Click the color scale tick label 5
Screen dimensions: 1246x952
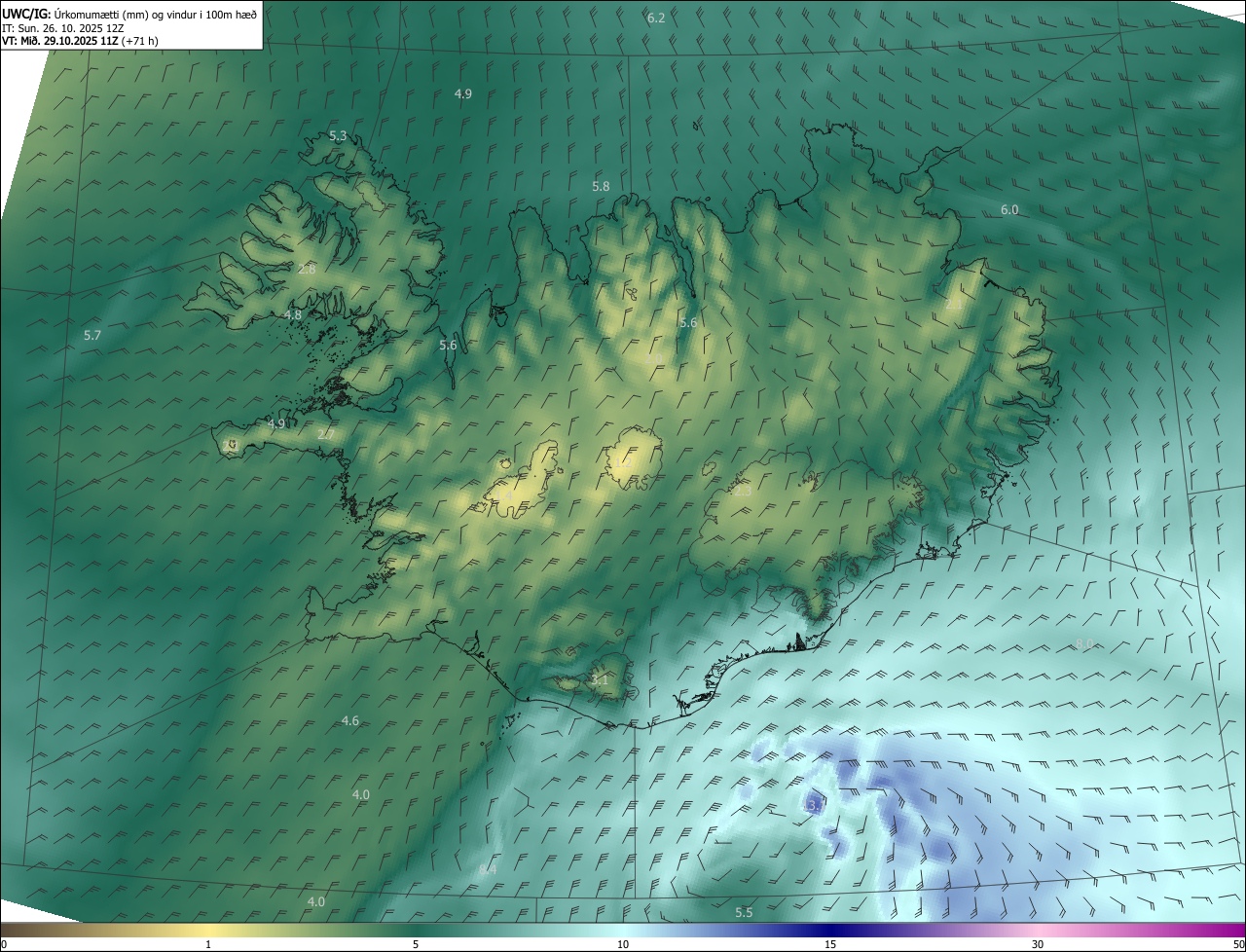tap(416, 945)
